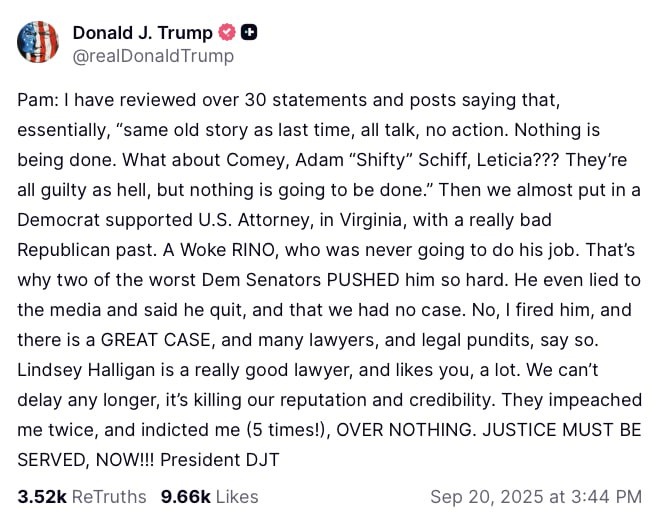Click the ReTruths label
Image resolution: width=660 pixels, height=522 pixels.
109,497
